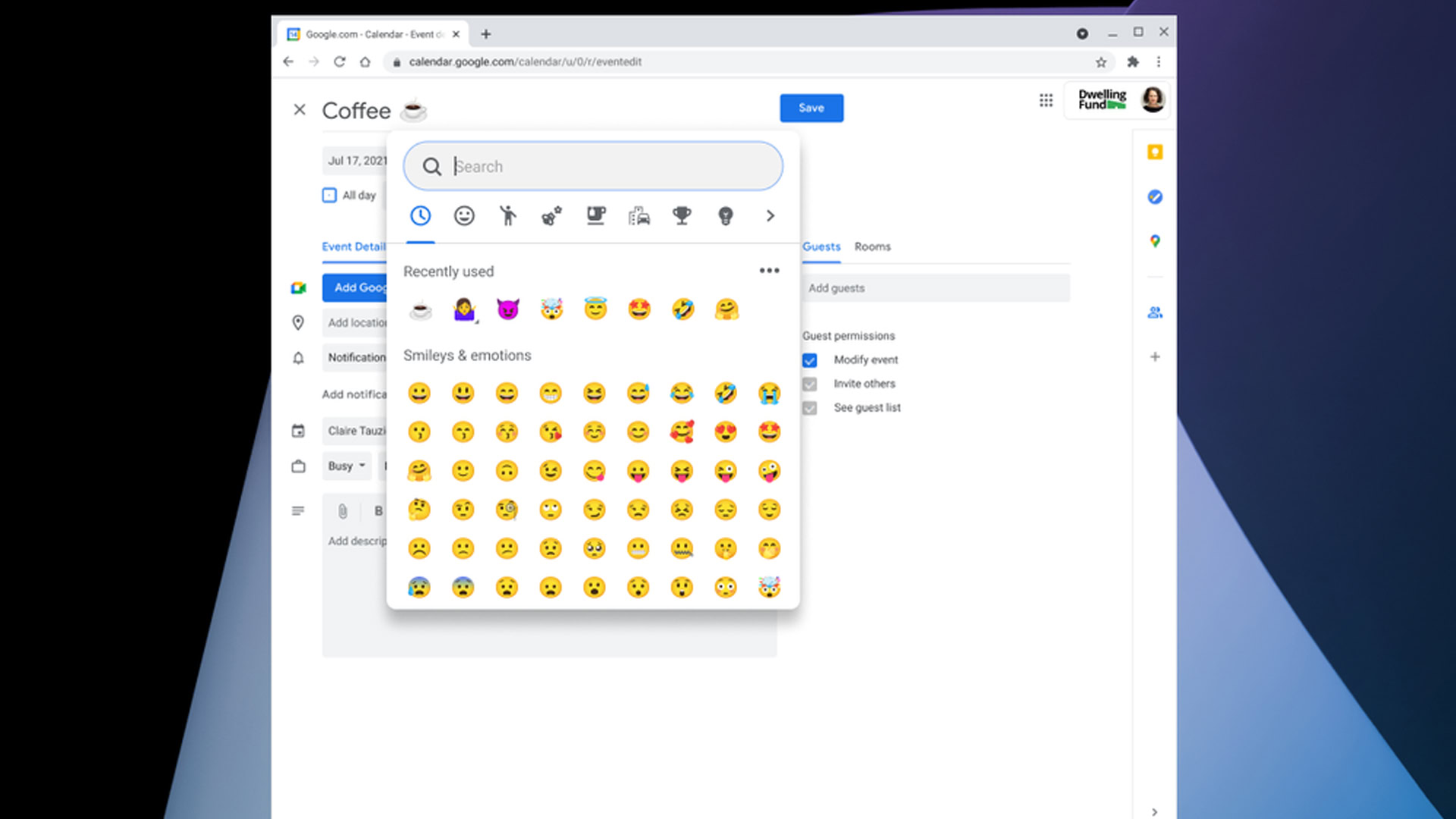Open the trophy Activities emoji category
This screenshot has width=1456, height=819.
(682, 216)
